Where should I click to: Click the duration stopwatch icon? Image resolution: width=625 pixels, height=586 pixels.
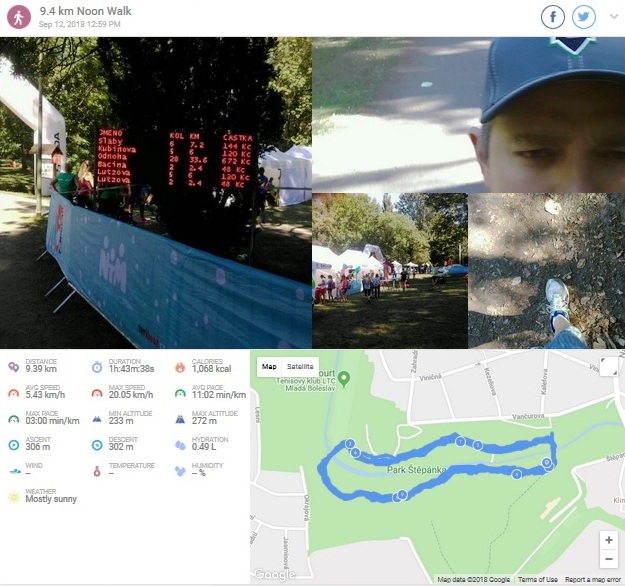pyautogui.click(x=97, y=367)
